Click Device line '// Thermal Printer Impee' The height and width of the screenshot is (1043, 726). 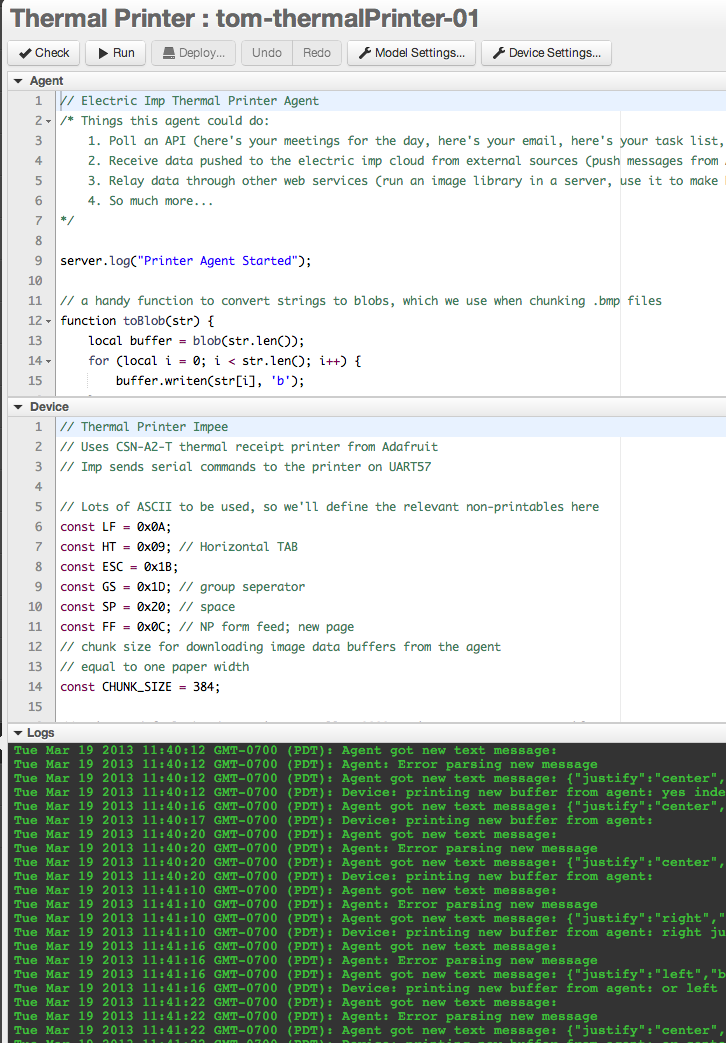tap(144, 427)
